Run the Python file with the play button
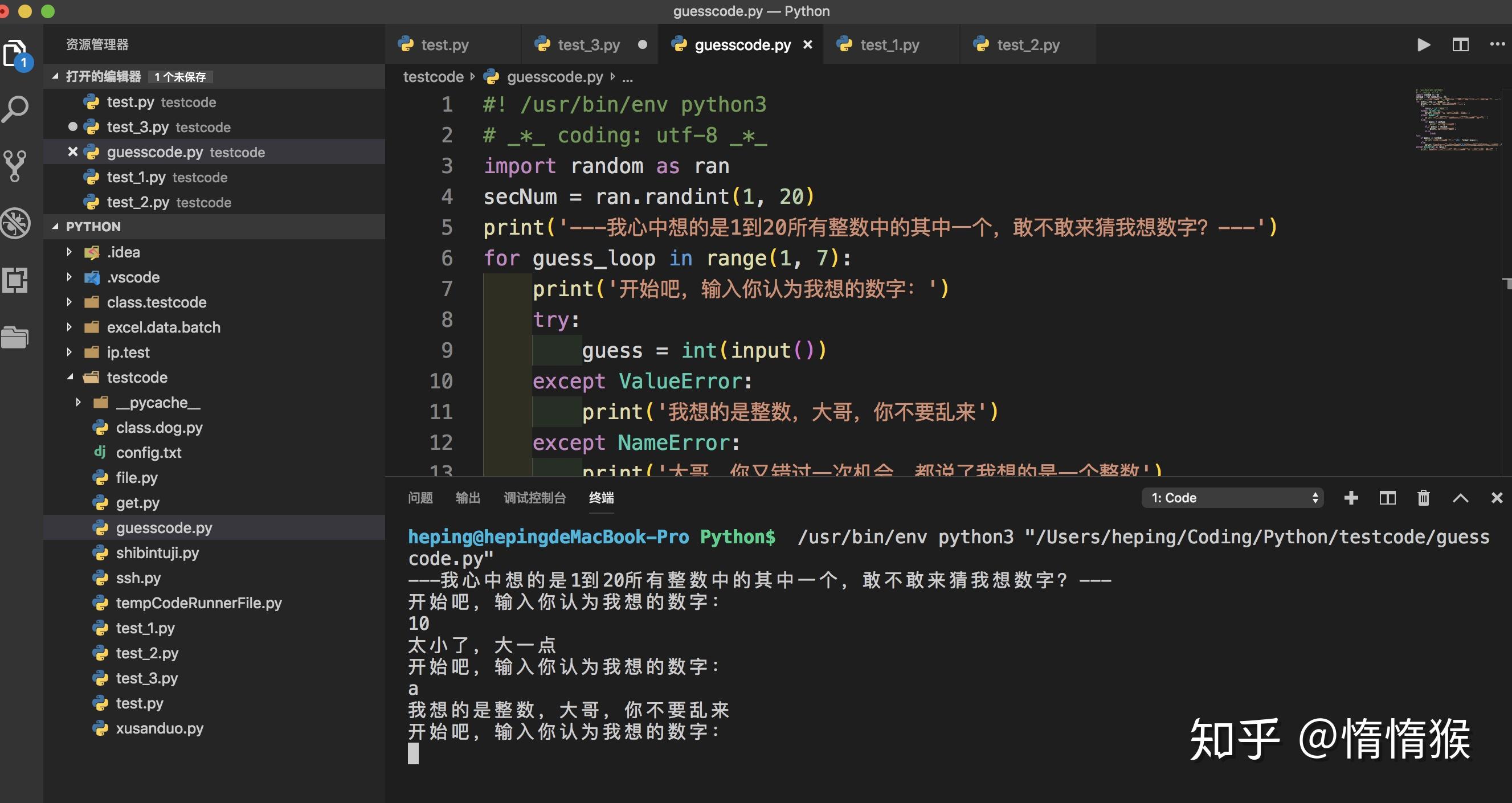 coord(1423,44)
